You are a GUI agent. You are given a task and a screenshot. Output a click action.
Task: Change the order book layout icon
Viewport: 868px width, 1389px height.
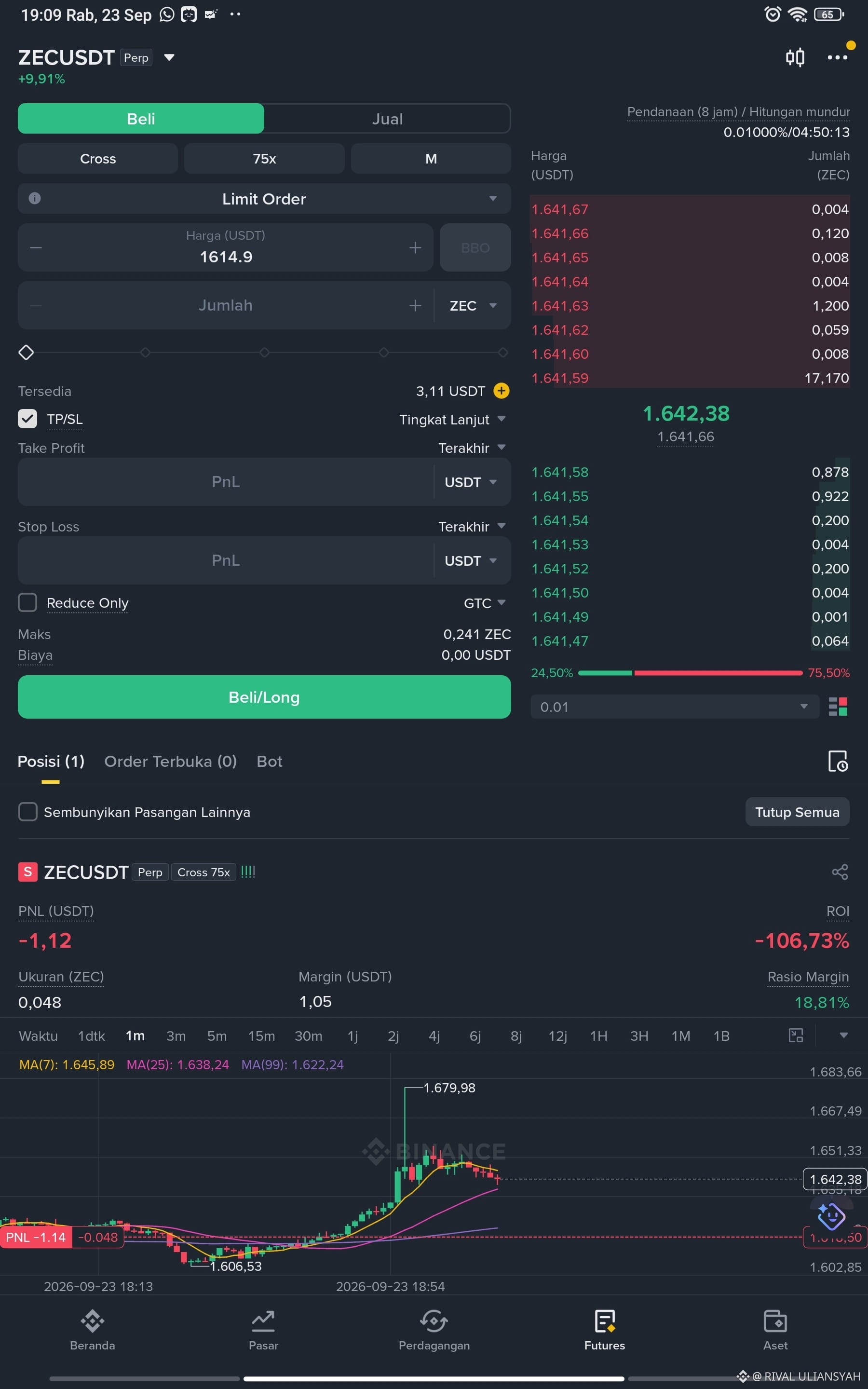(x=838, y=707)
